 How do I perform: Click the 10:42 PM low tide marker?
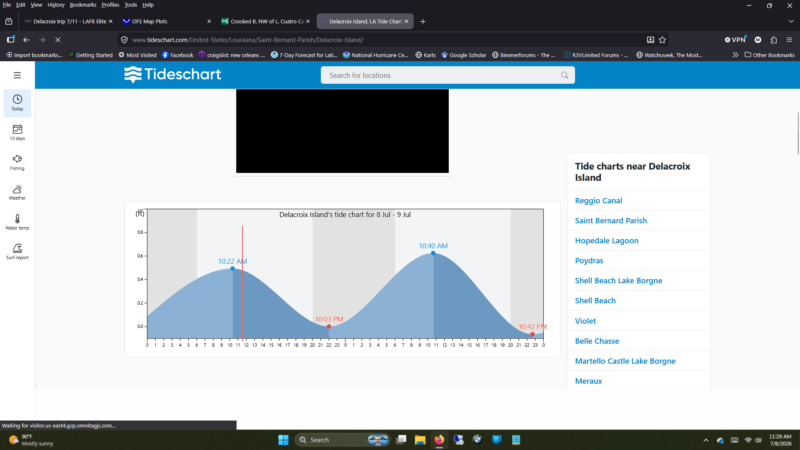pyautogui.click(x=533, y=334)
